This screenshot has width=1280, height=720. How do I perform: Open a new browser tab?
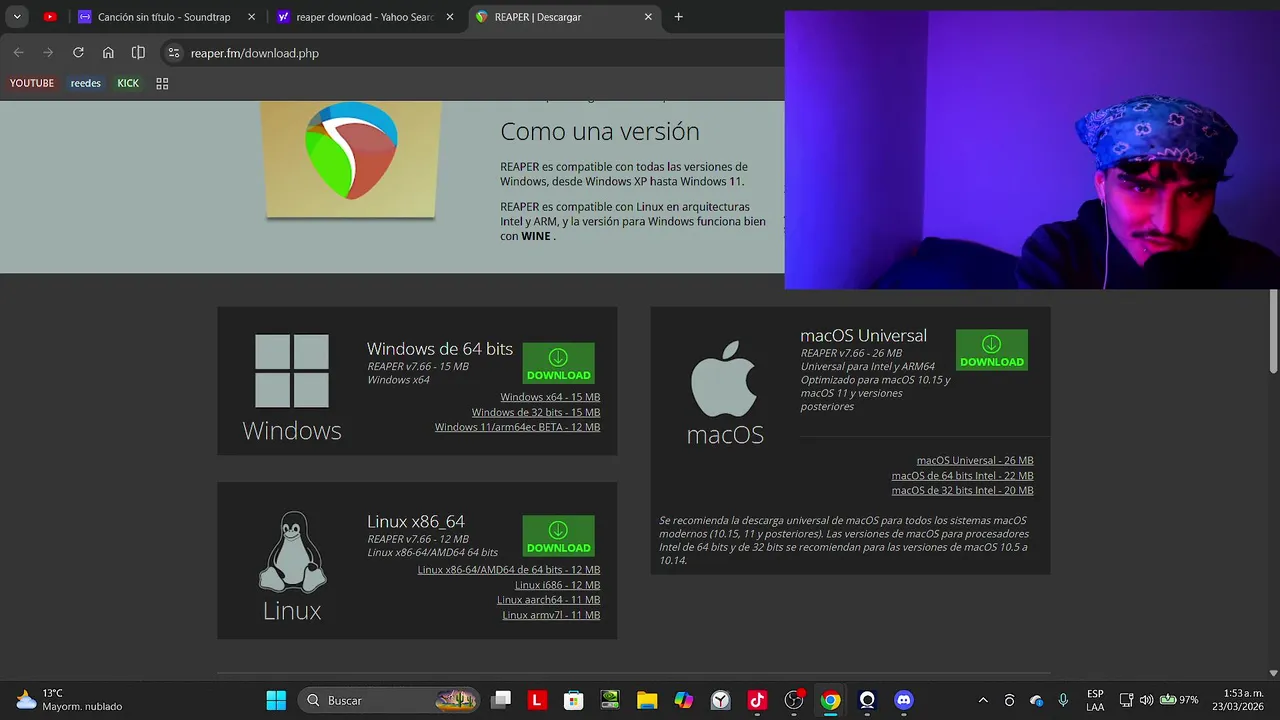pos(679,17)
